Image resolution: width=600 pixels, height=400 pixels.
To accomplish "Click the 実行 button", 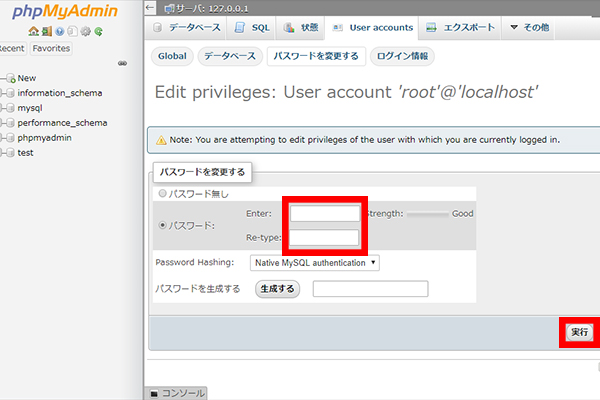I will 579,331.
